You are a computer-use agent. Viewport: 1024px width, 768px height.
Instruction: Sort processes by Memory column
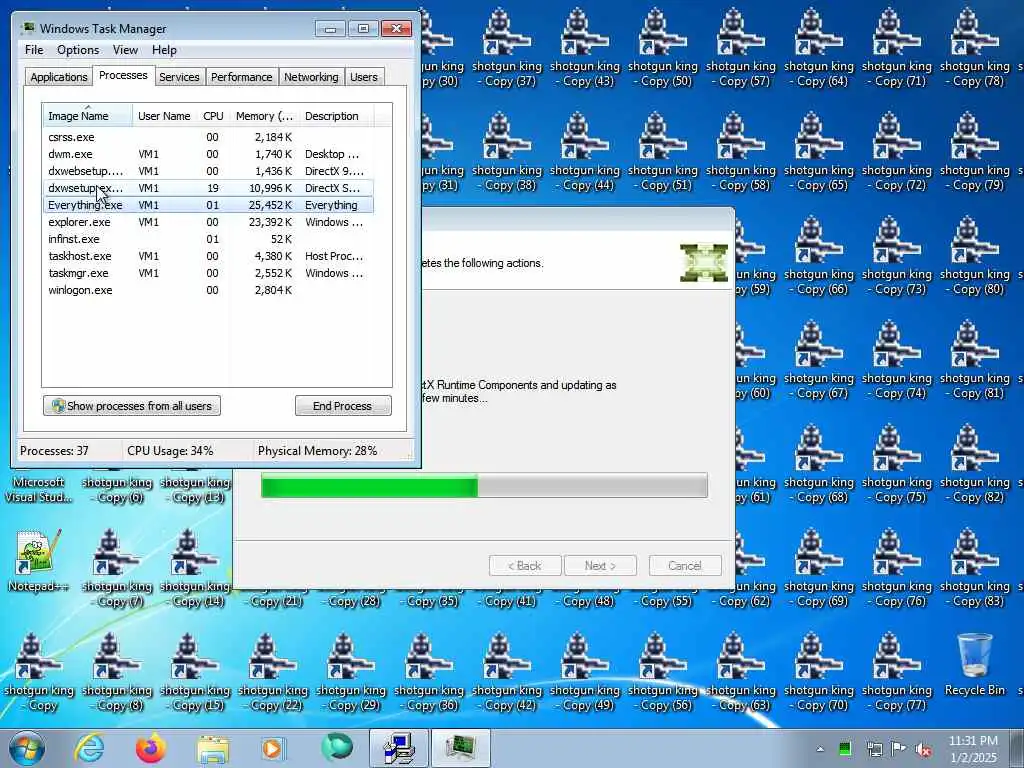coord(264,116)
